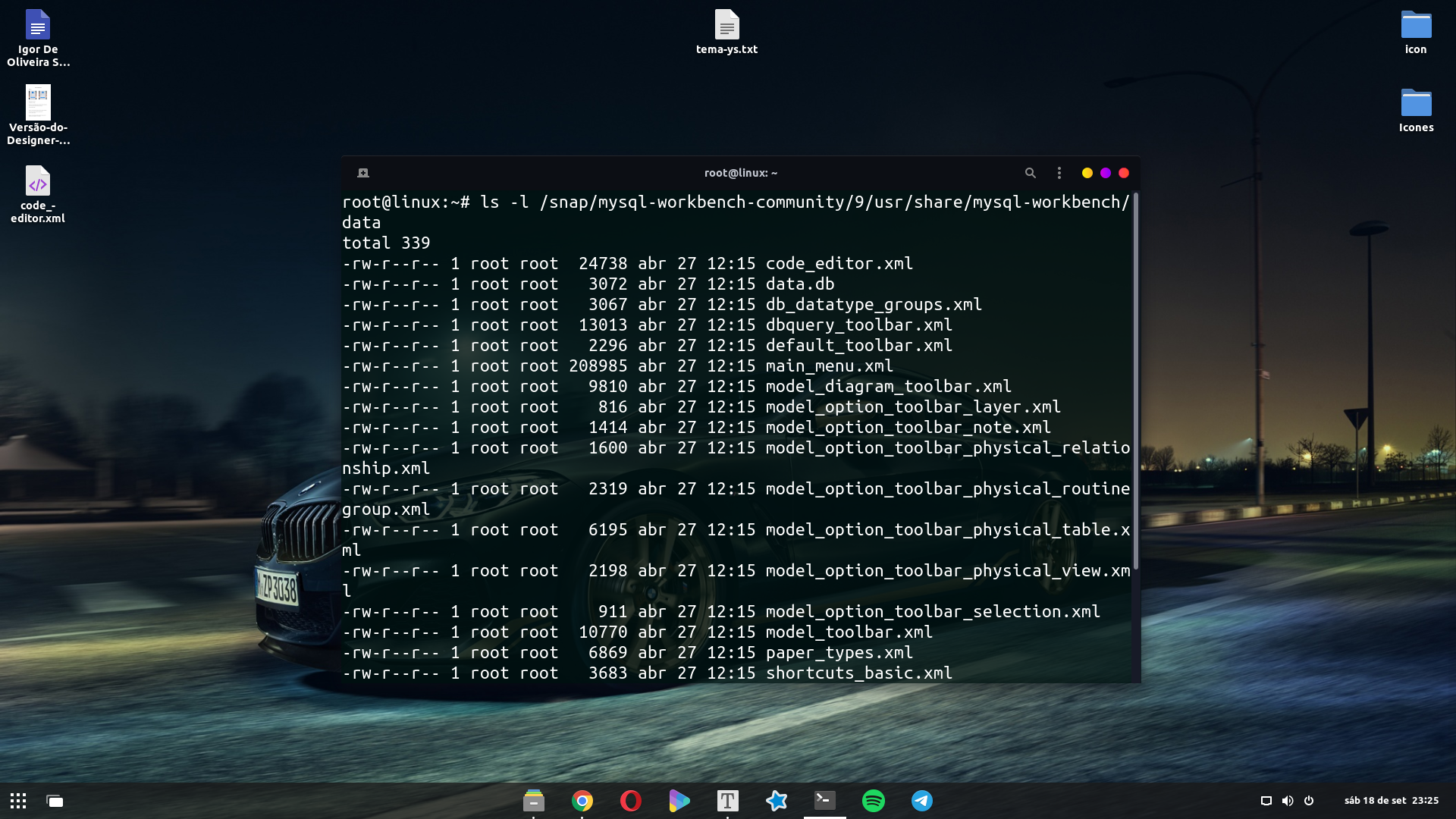Click the purple maximize dot
The width and height of the screenshot is (1456, 819).
pyautogui.click(x=1106, y=173)
